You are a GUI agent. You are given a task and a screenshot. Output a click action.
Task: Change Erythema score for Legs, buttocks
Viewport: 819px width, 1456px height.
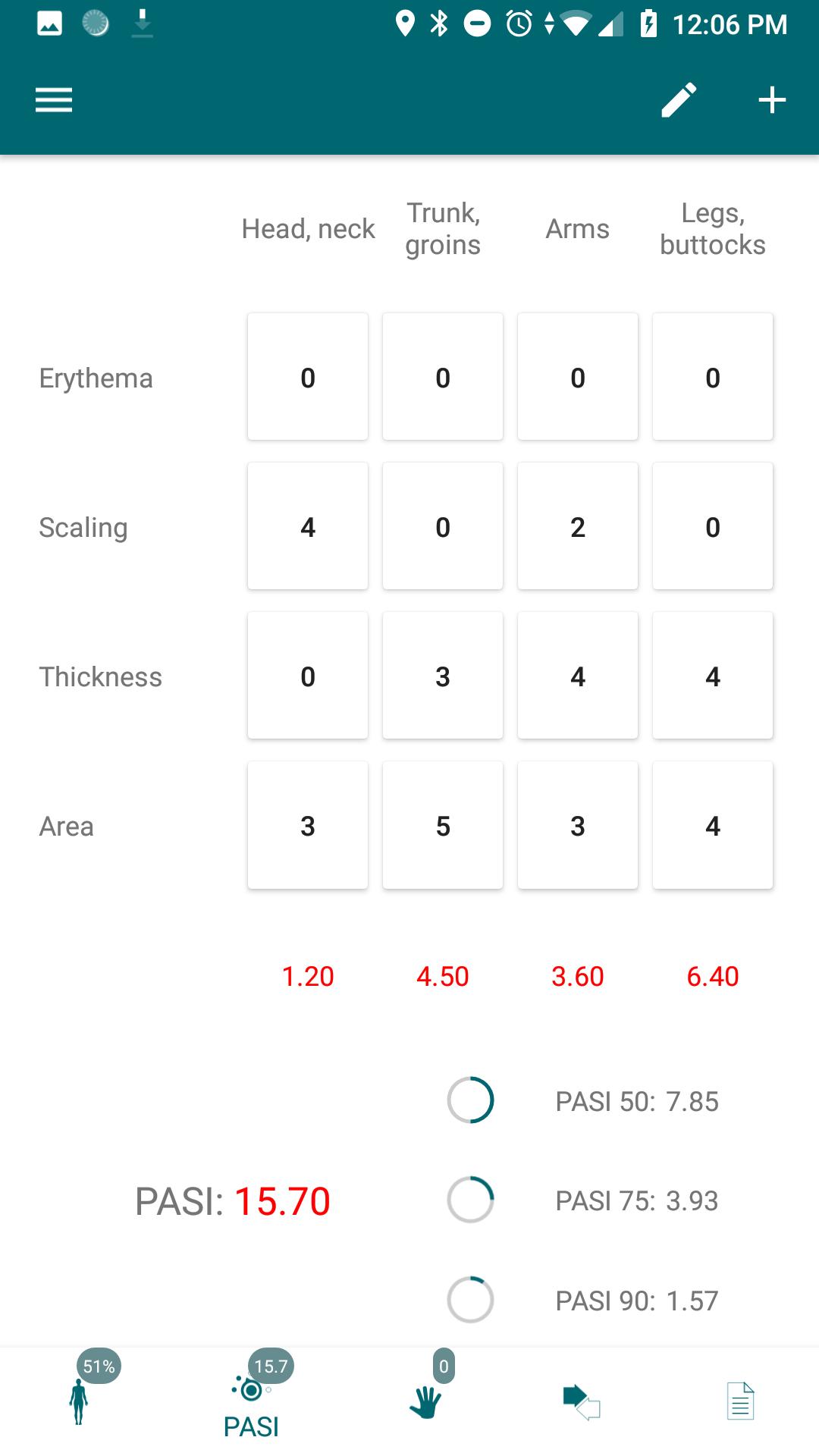(x=713, y=377)
